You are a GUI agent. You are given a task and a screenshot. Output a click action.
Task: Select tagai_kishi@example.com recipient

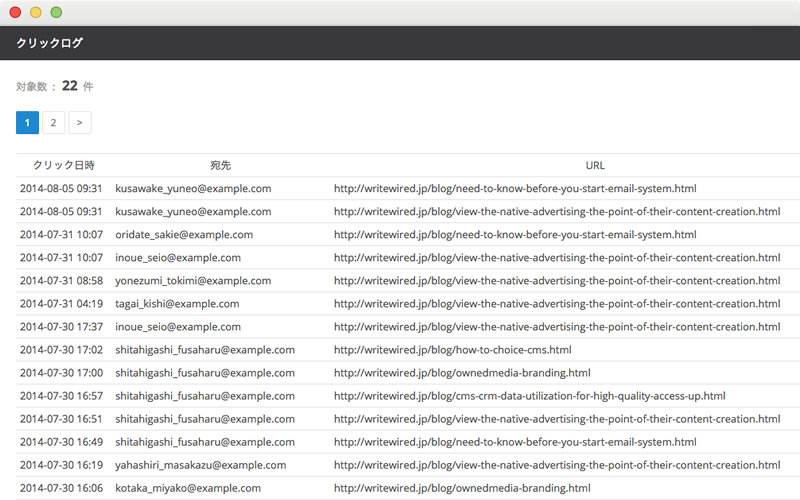click(x=177, y=304)
